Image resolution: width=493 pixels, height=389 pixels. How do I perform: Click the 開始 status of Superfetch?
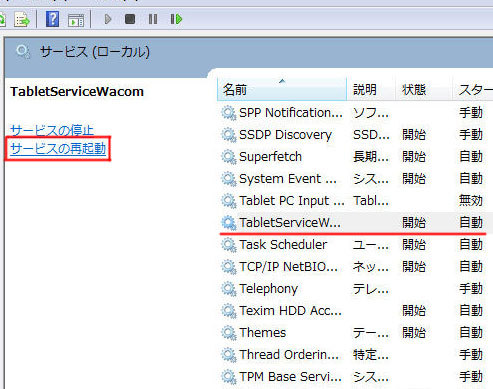[x=414, y=157]
